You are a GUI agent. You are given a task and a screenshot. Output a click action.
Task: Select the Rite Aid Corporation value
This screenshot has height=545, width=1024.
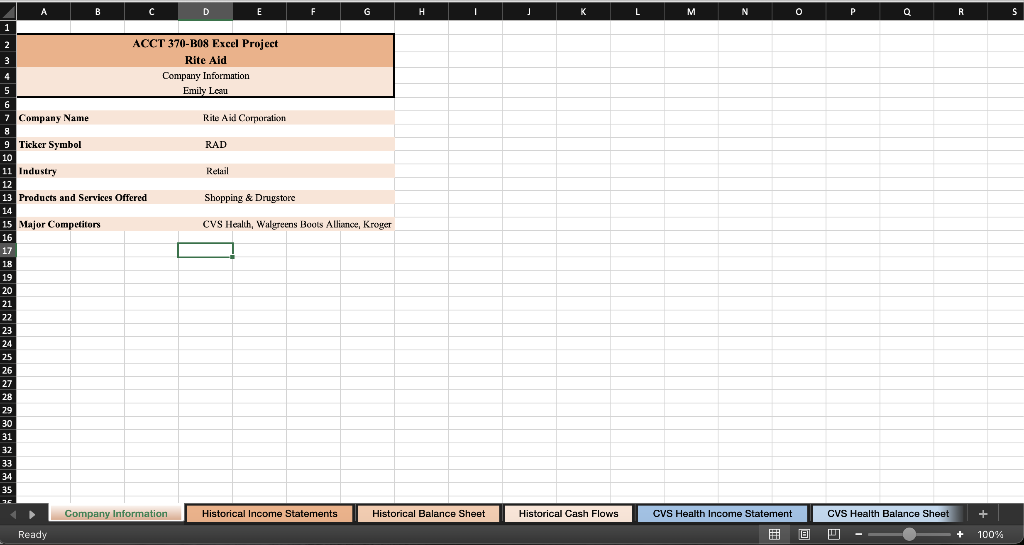[x=244, y=118]
